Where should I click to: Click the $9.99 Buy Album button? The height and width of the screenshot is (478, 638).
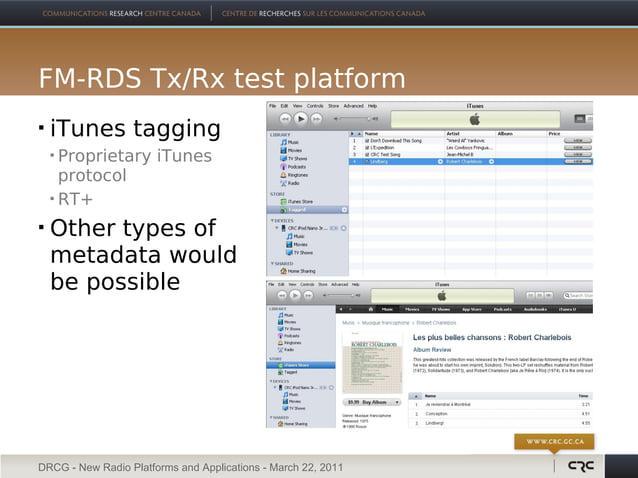coord(366,402)
